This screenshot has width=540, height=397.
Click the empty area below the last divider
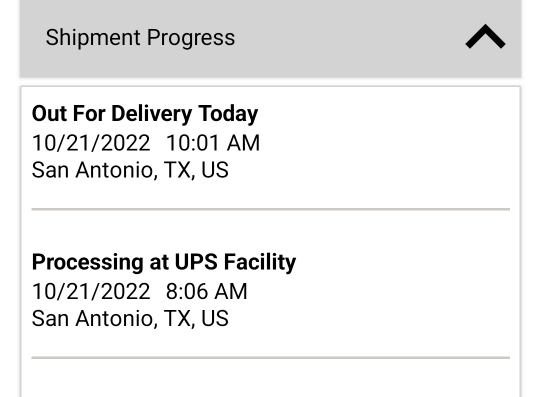270,379
